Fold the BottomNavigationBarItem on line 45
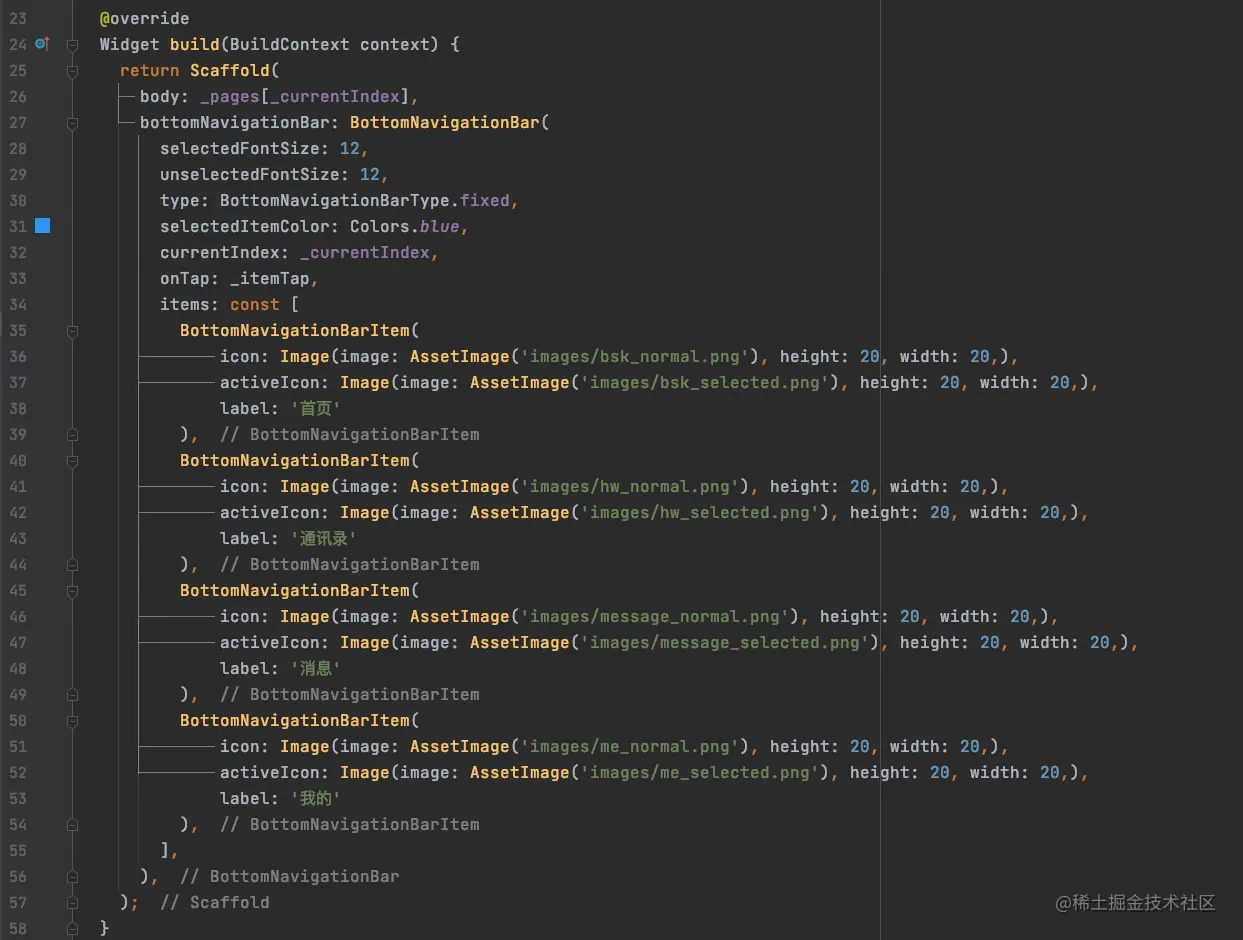This screenshot has height=940, width=1243. (x=72, y=591)
